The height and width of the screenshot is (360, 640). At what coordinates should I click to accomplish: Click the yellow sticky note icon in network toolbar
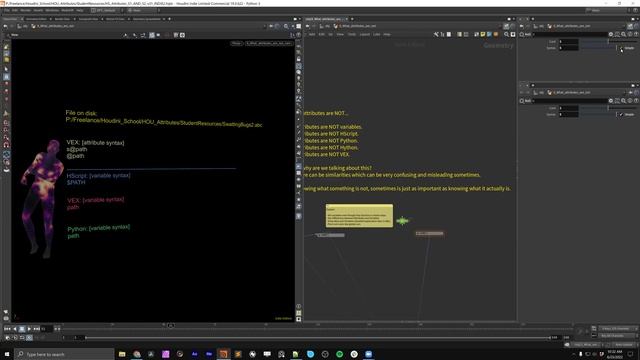483,35
